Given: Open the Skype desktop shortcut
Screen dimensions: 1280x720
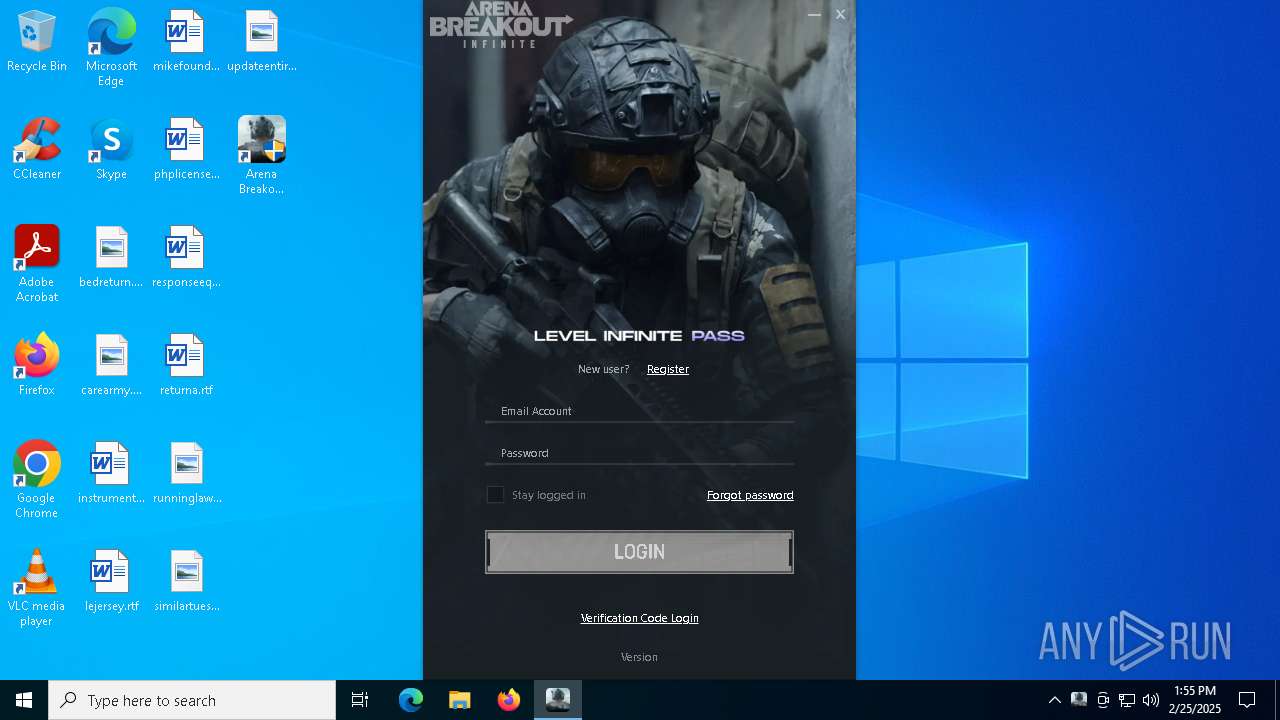Looking at the screenshot, I should pos(111,150).
